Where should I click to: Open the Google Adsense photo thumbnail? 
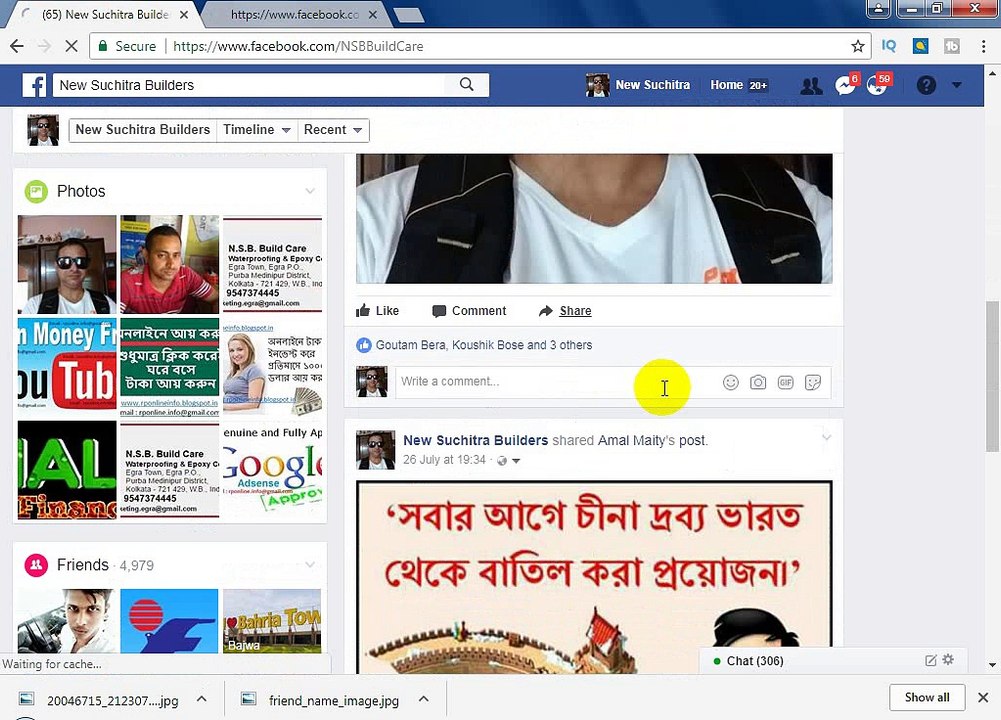(x=273, y=470)
